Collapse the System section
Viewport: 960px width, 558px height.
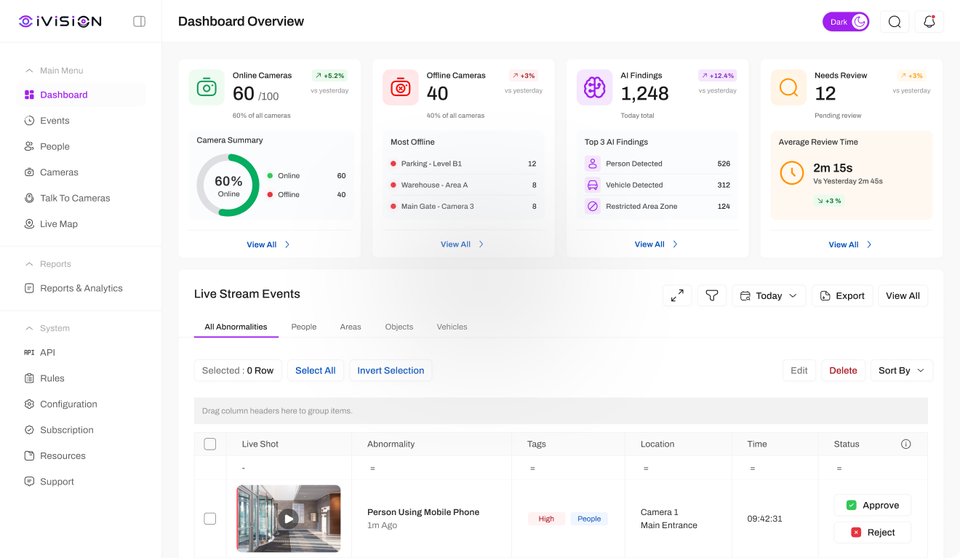(x=29, y=328)
